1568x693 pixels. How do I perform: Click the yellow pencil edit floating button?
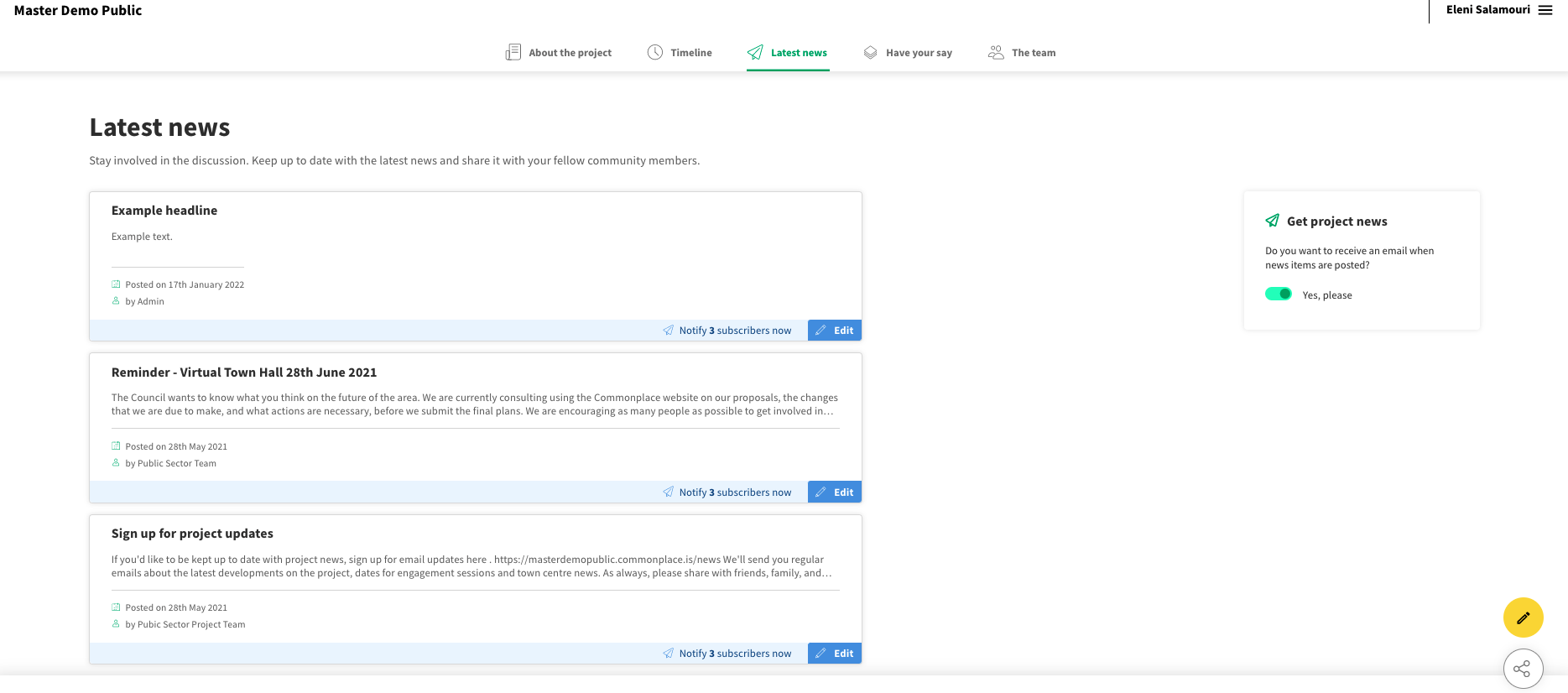click(1523, 617)
